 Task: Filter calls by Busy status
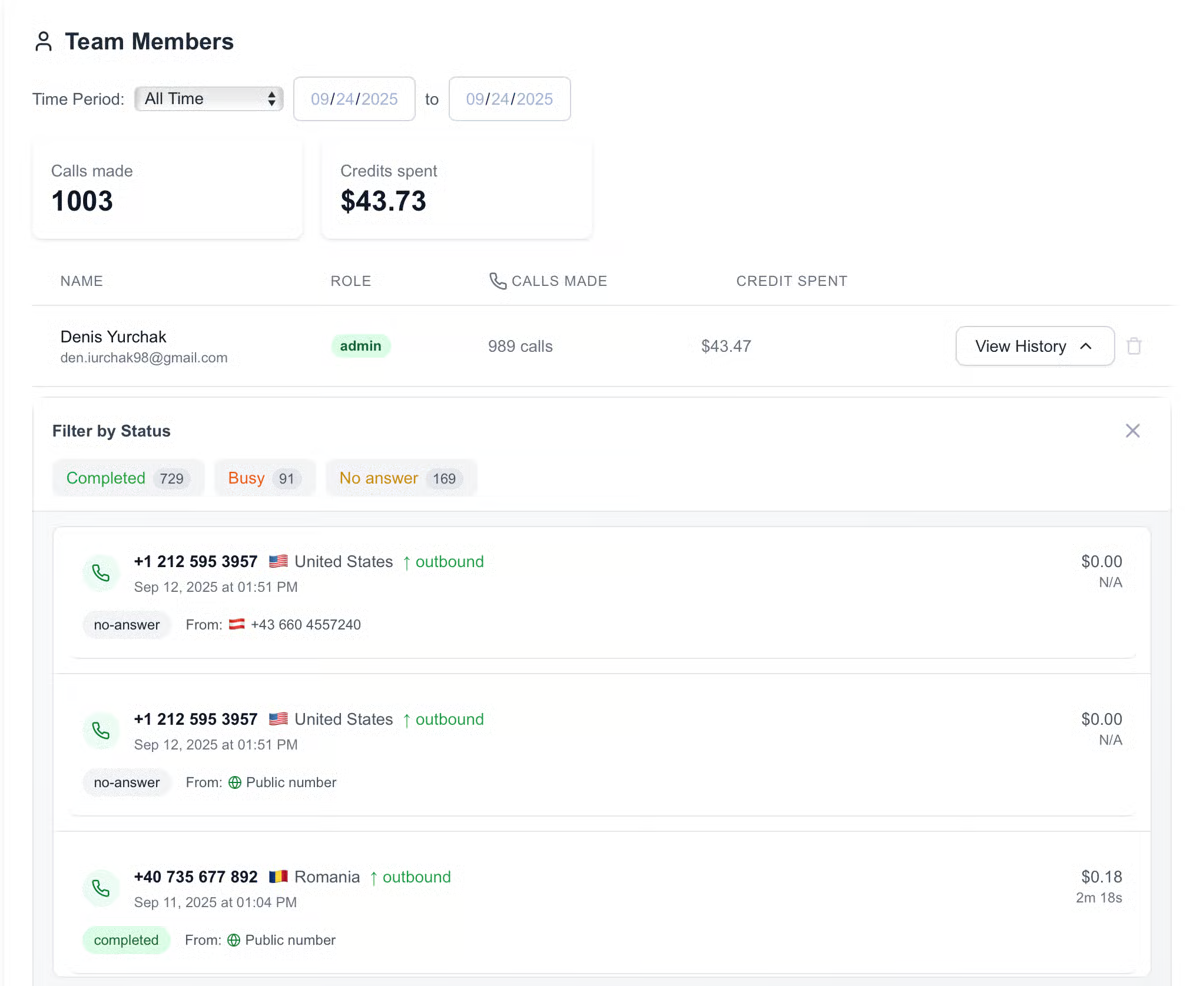click(x=264, y=478)
